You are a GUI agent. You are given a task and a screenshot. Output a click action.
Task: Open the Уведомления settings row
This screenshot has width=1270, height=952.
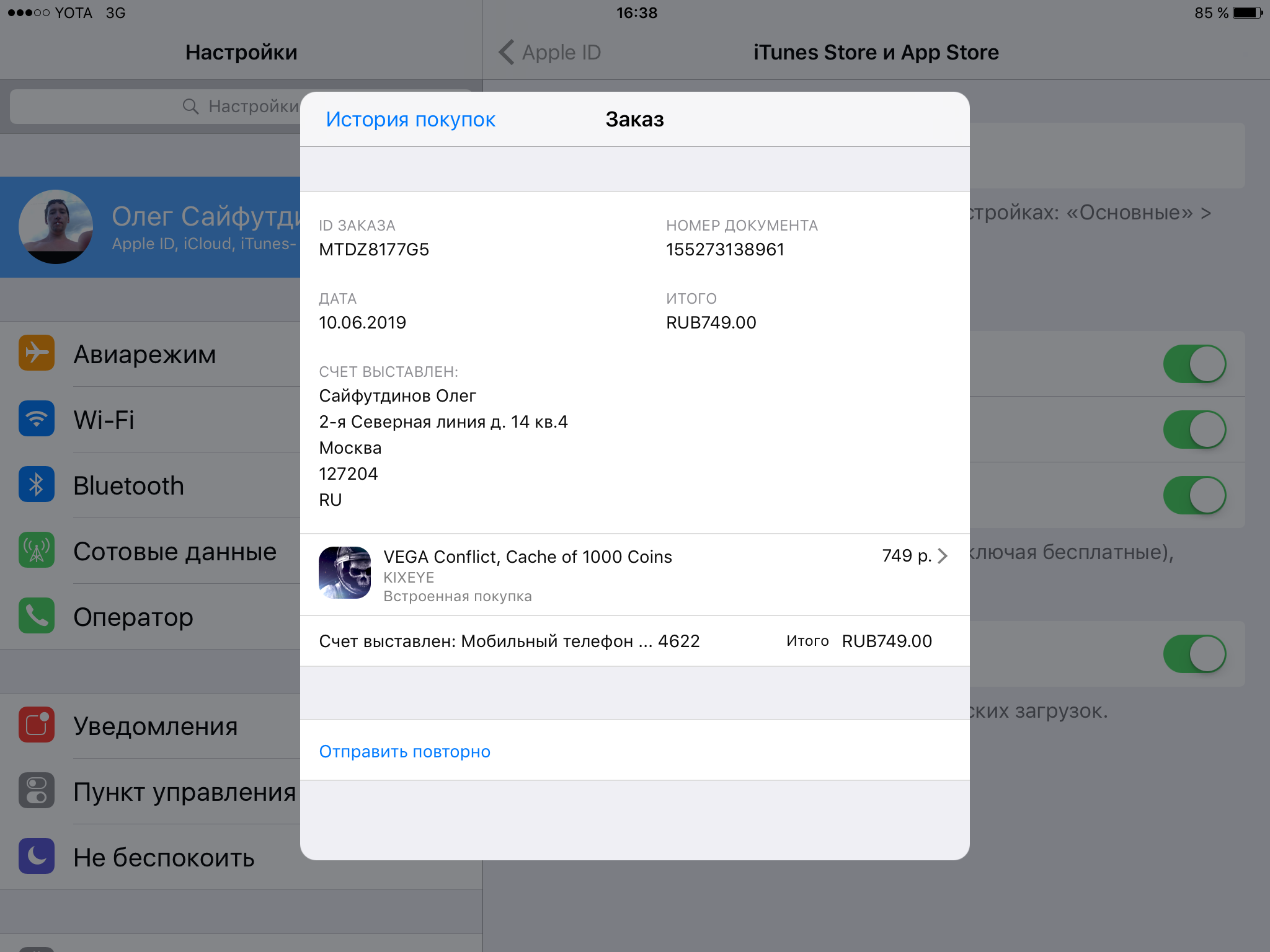click(x=150, y=726)
